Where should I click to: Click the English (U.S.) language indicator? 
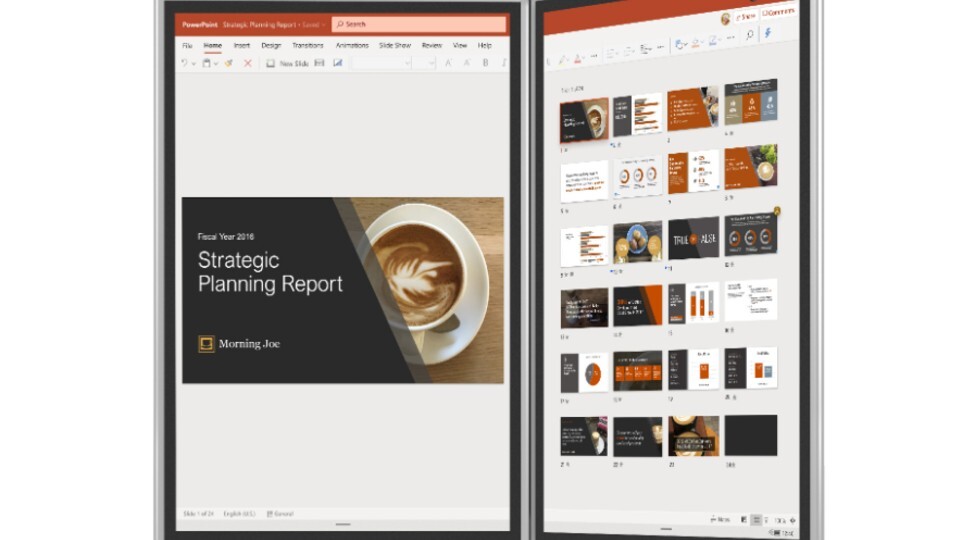pyautogui.click(x=239, y=514)
